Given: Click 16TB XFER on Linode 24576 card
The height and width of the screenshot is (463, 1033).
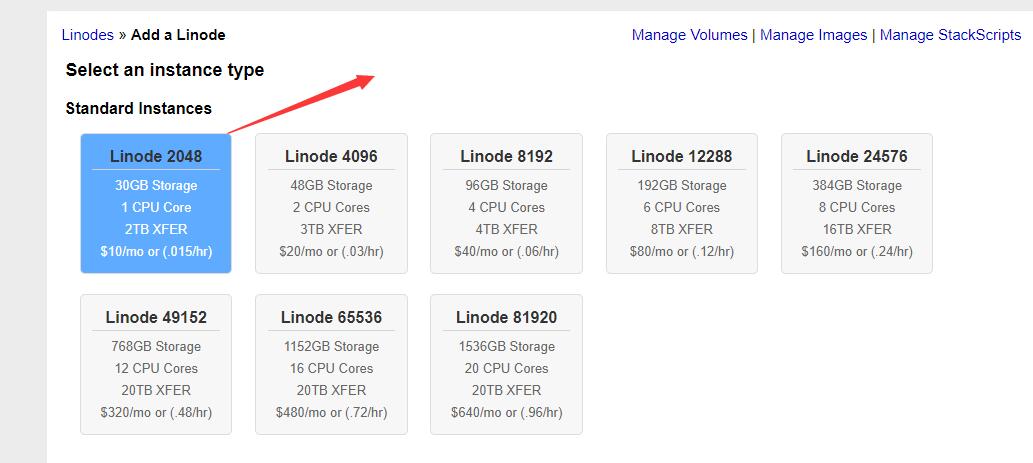Looking at the screenshot, I should point(857,229).
